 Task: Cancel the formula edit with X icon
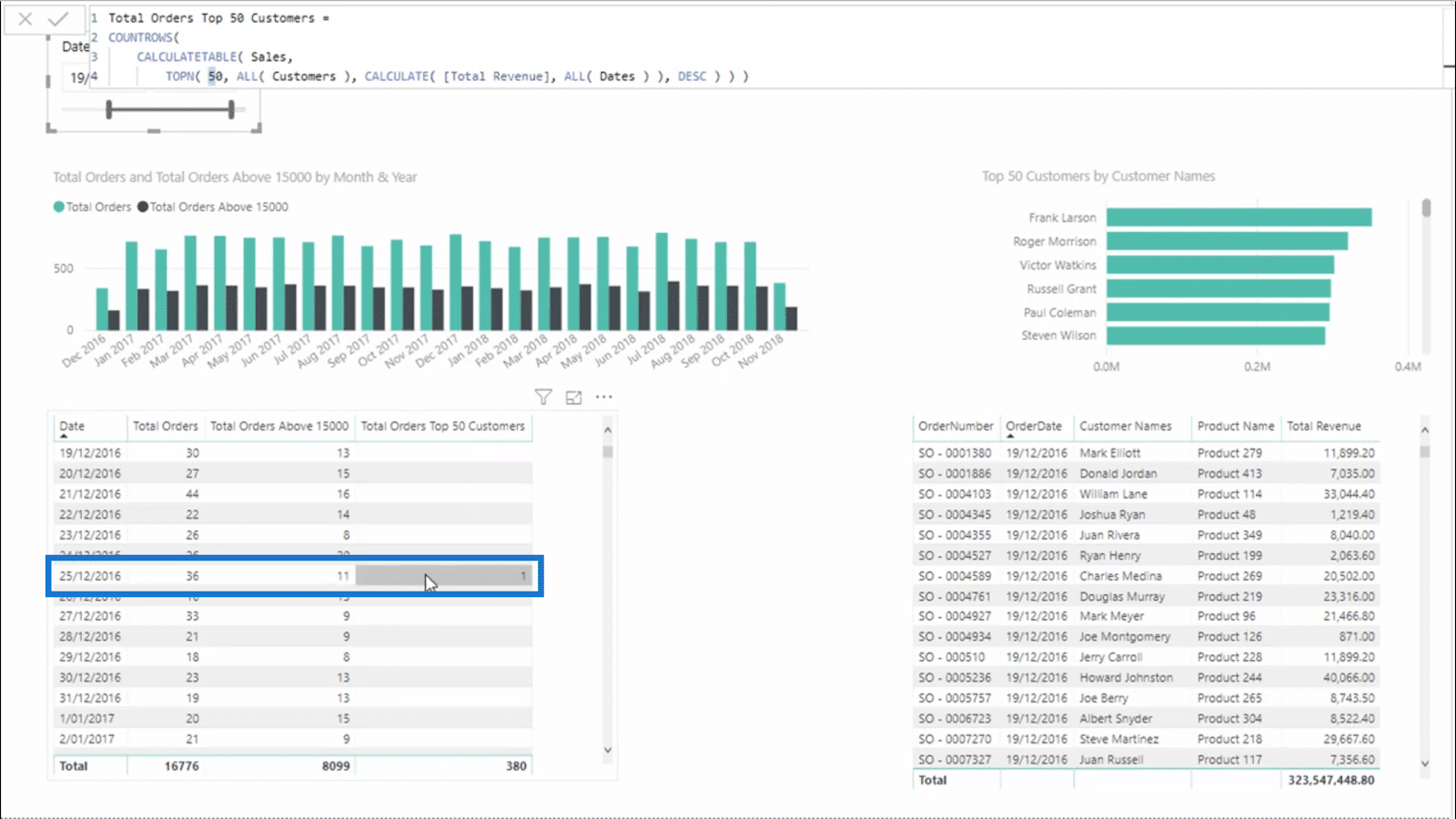[x=25, y=18]
